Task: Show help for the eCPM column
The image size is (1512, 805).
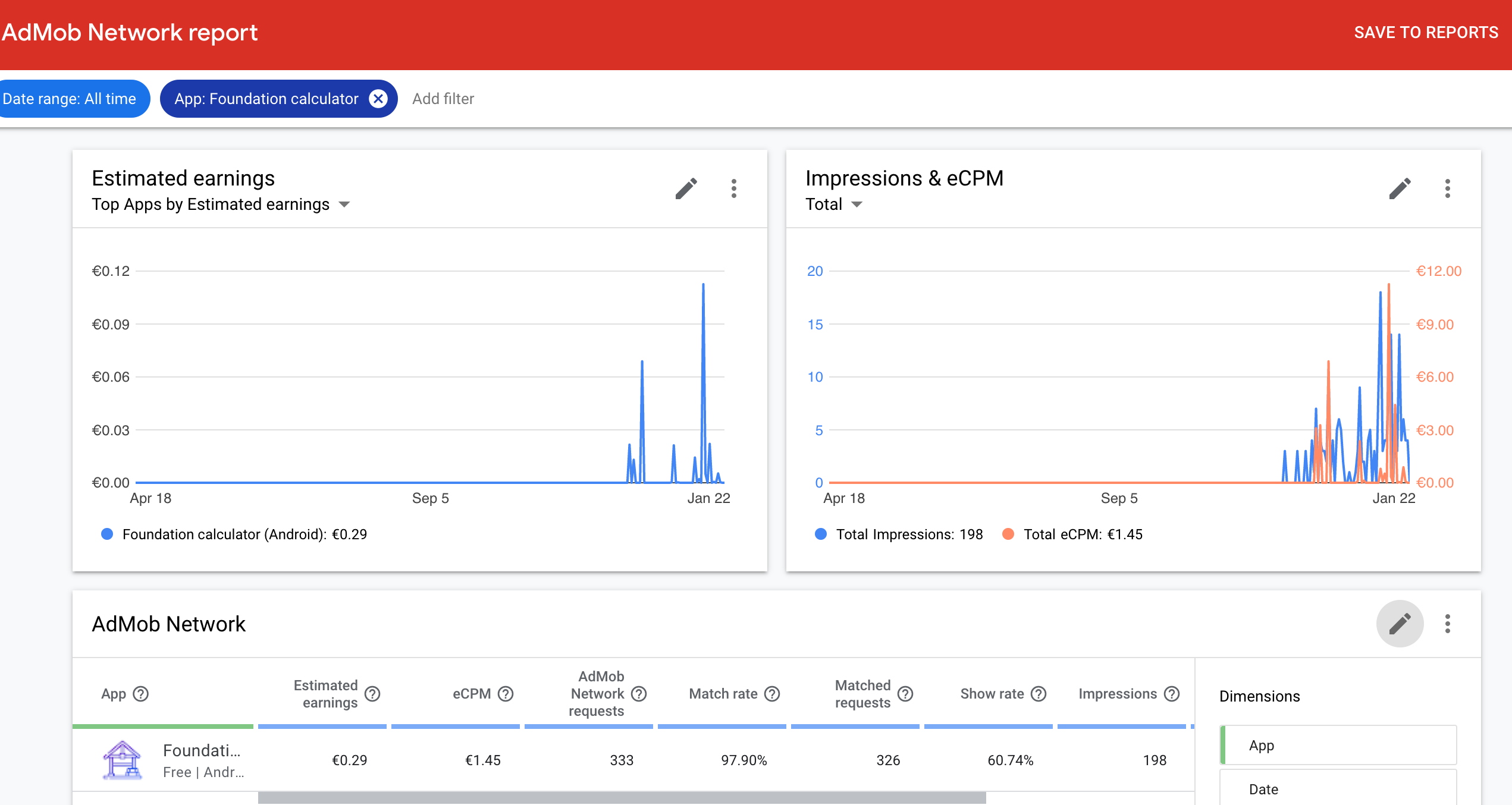Action: (x=506, y=694)
